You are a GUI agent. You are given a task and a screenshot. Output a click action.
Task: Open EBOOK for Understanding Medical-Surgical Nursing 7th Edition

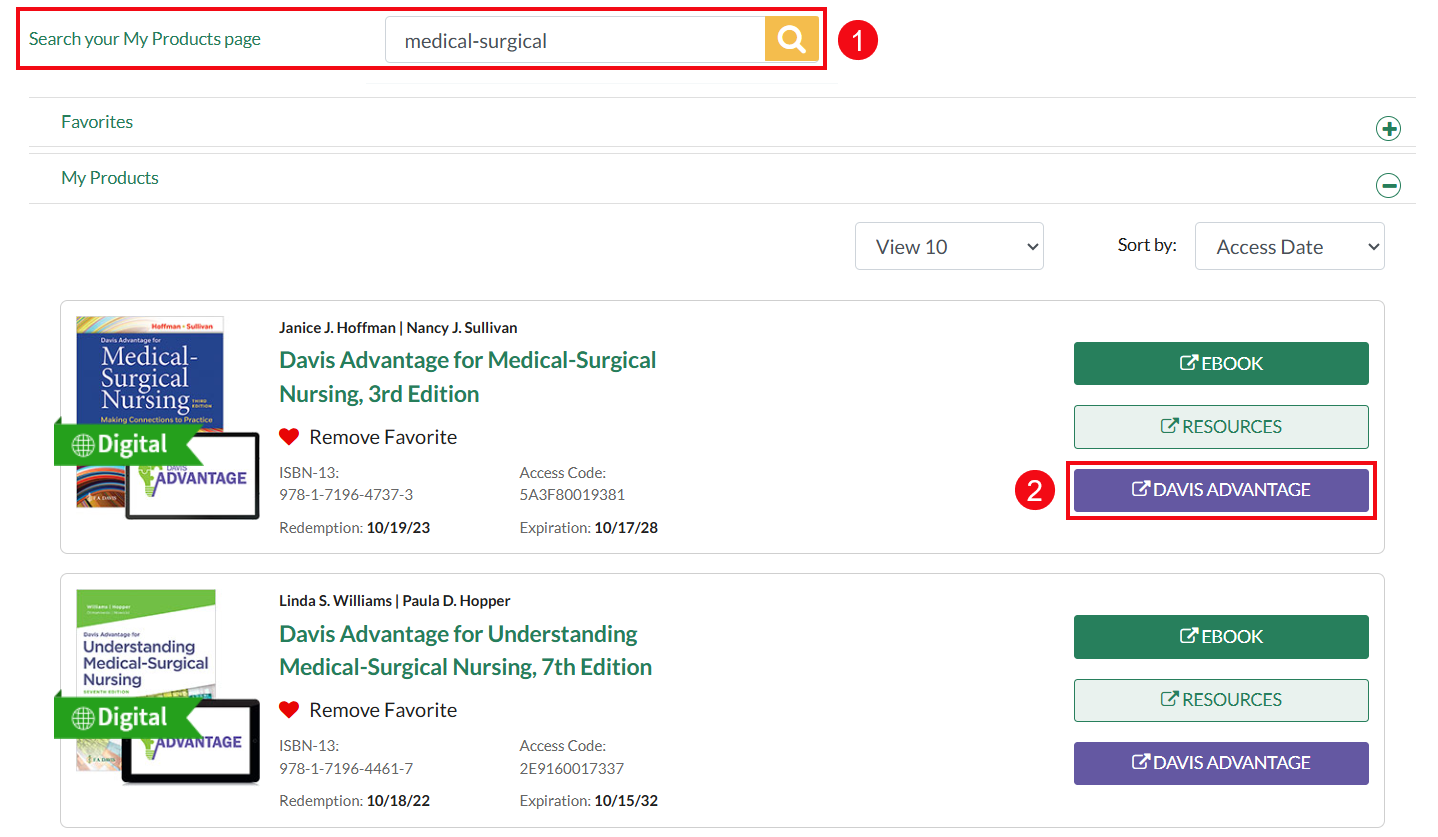pyautogui.click(x=1220, y=637)
